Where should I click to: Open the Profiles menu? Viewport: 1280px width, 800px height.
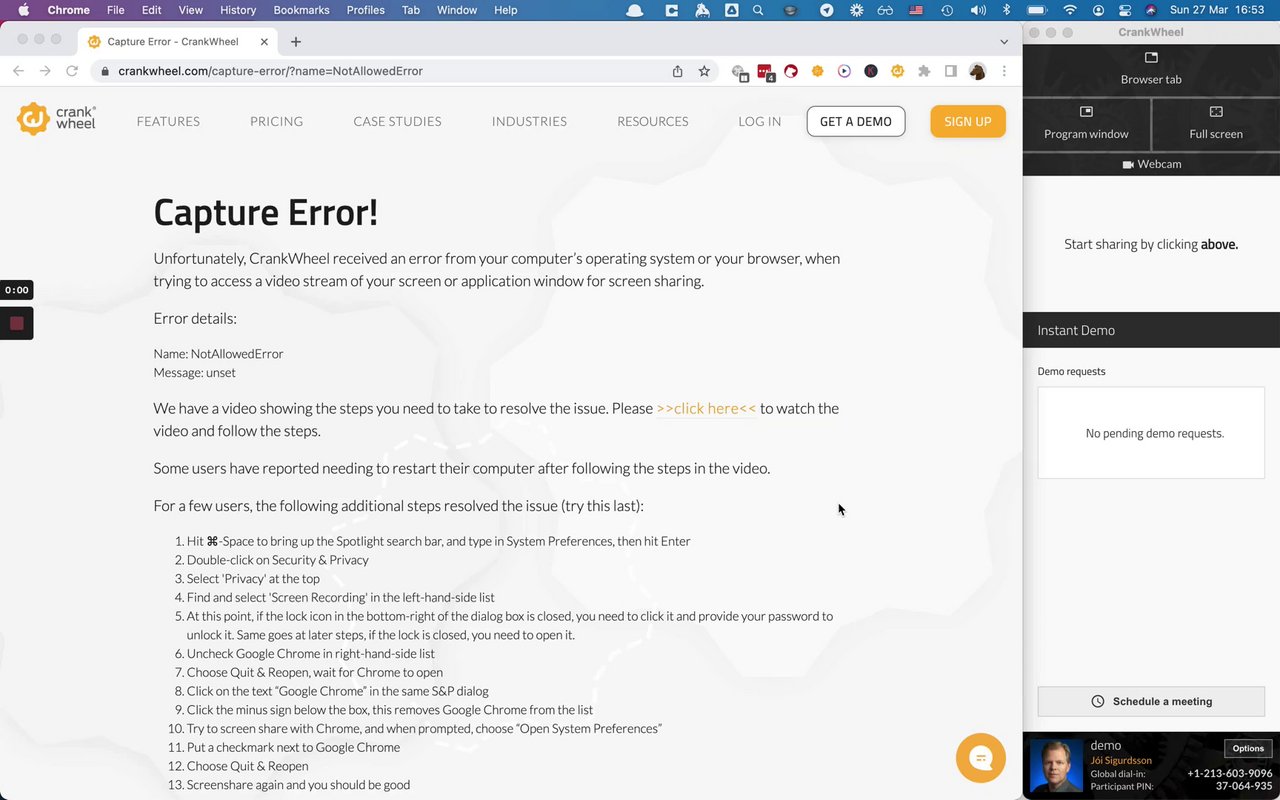pos(365,10)
